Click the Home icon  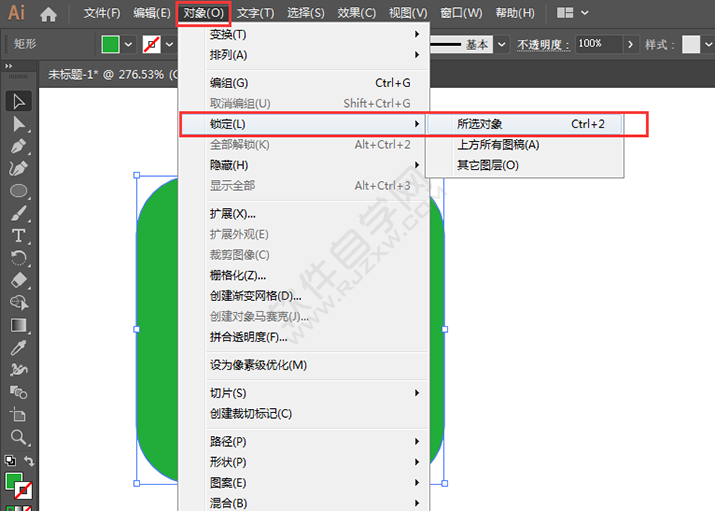pos(48,14)
